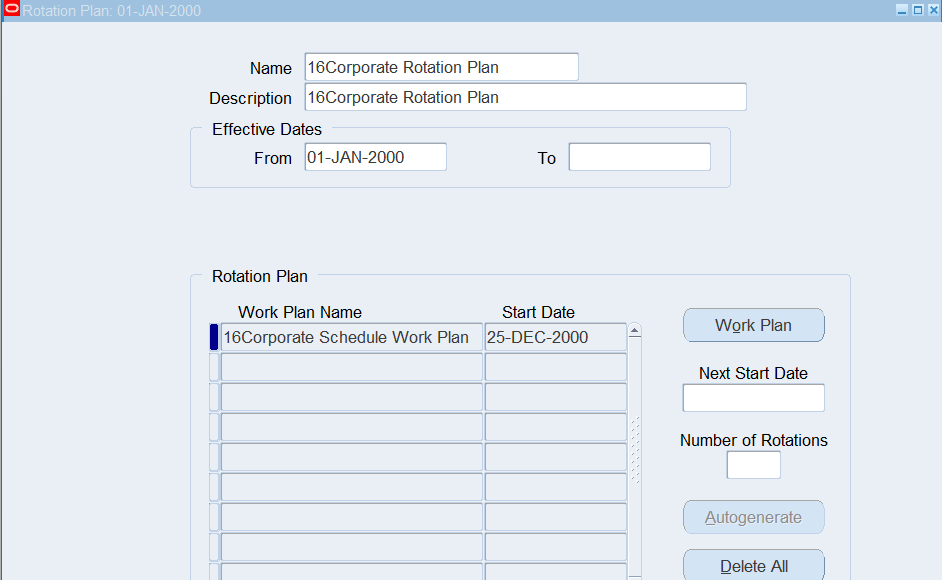
Task: Open the Work Plan button
Action: pos(753,326)
